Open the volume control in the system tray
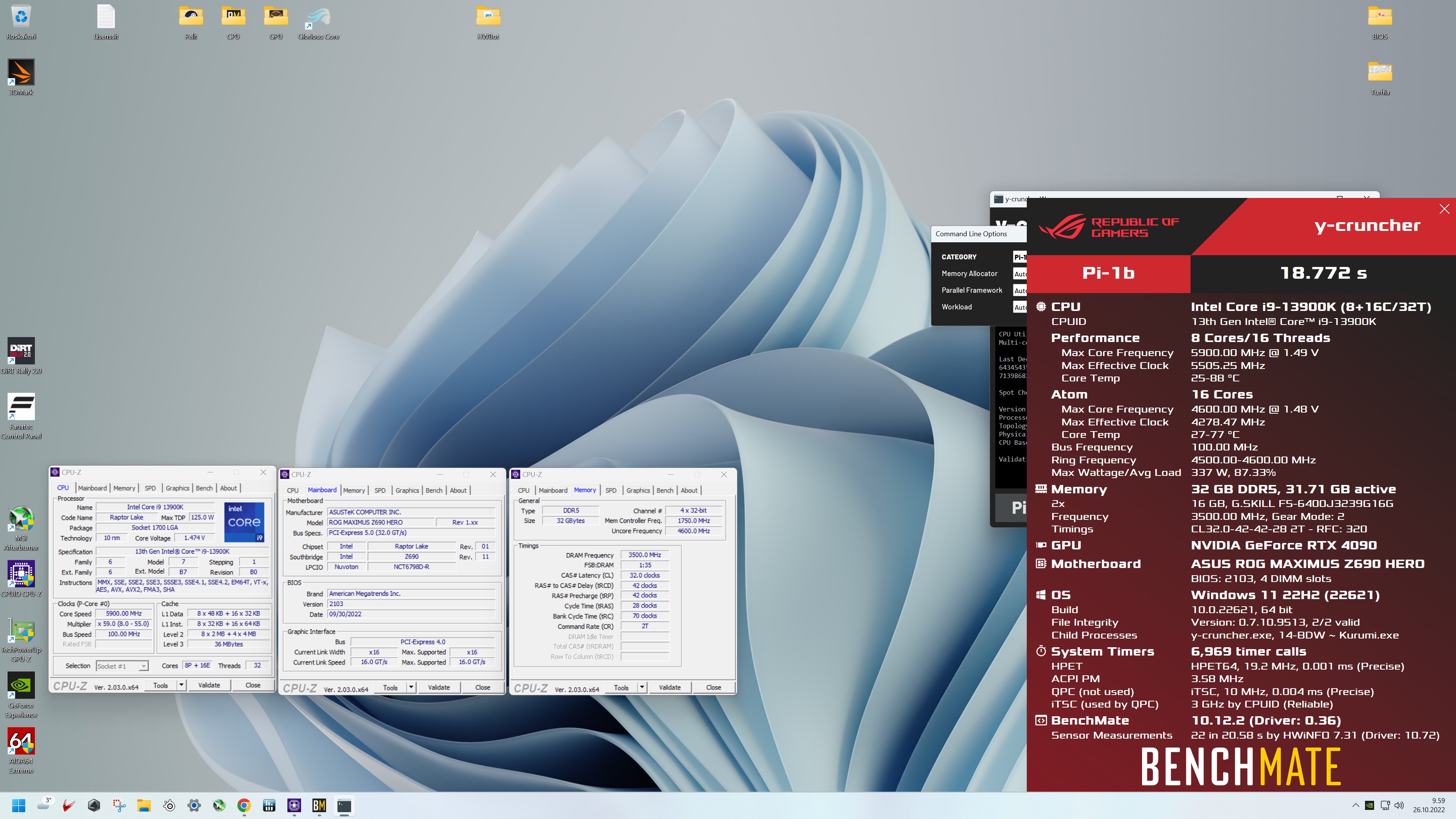1456x819 pixels. (1399, 805)
